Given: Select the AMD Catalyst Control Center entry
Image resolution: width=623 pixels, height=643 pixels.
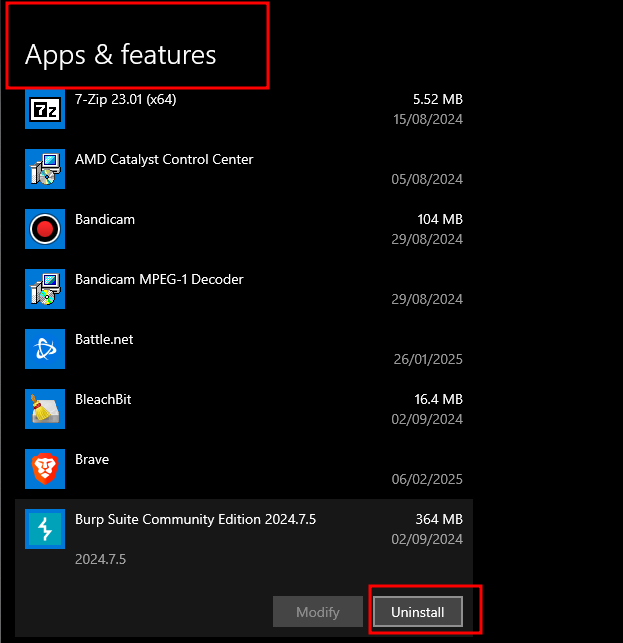Looking at the screenshot, I should click(164, 160).
